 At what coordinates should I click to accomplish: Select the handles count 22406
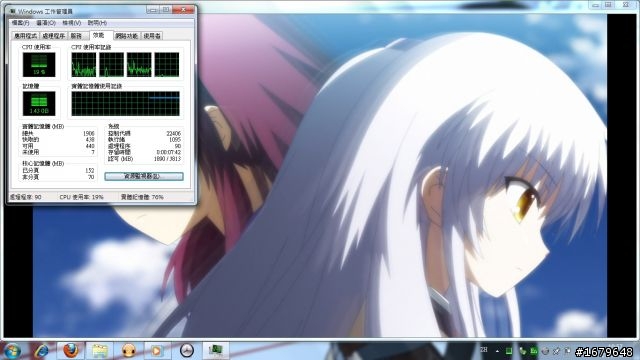click(173, 133)
